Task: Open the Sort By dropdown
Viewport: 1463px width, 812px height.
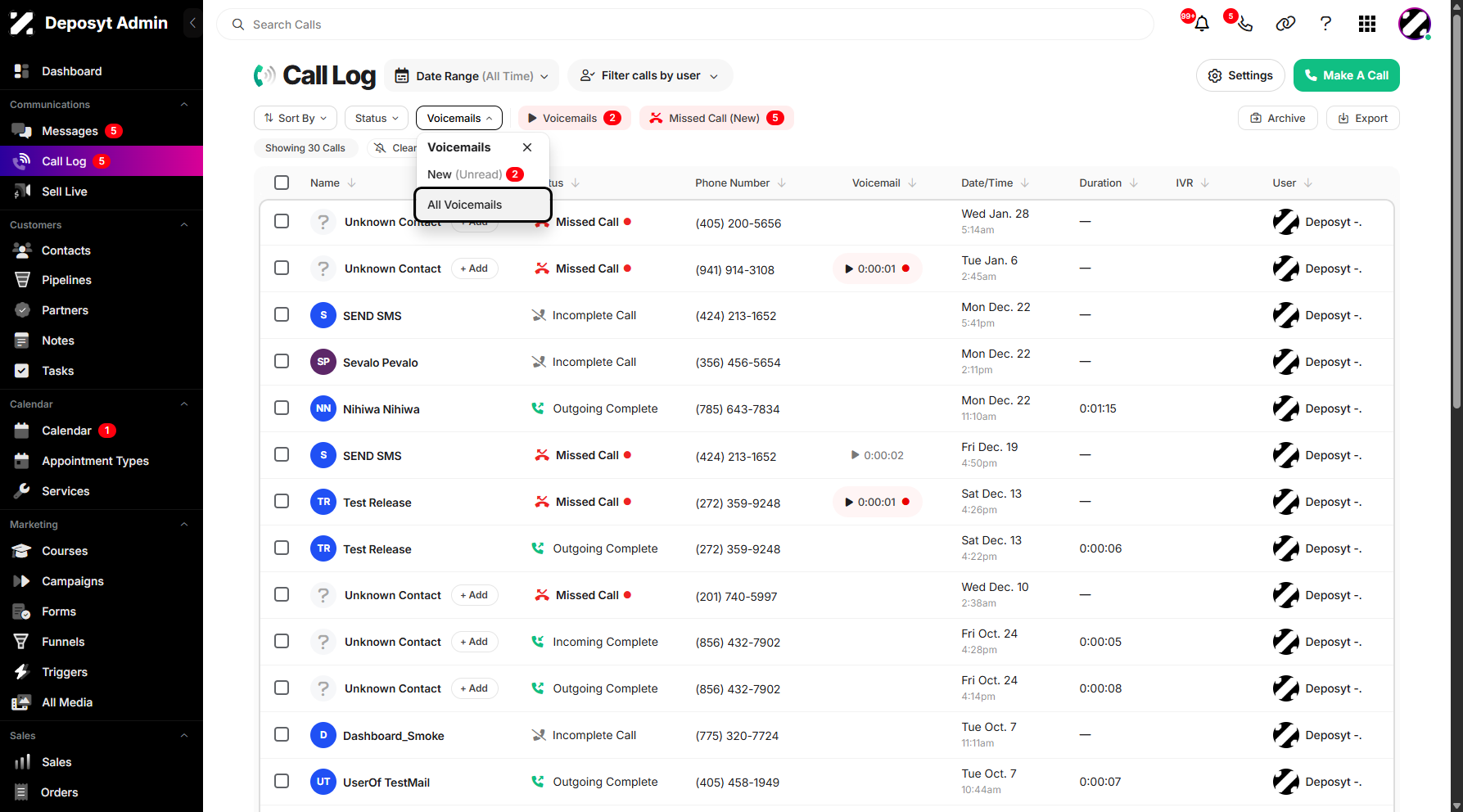Action: tap(296, 118)
